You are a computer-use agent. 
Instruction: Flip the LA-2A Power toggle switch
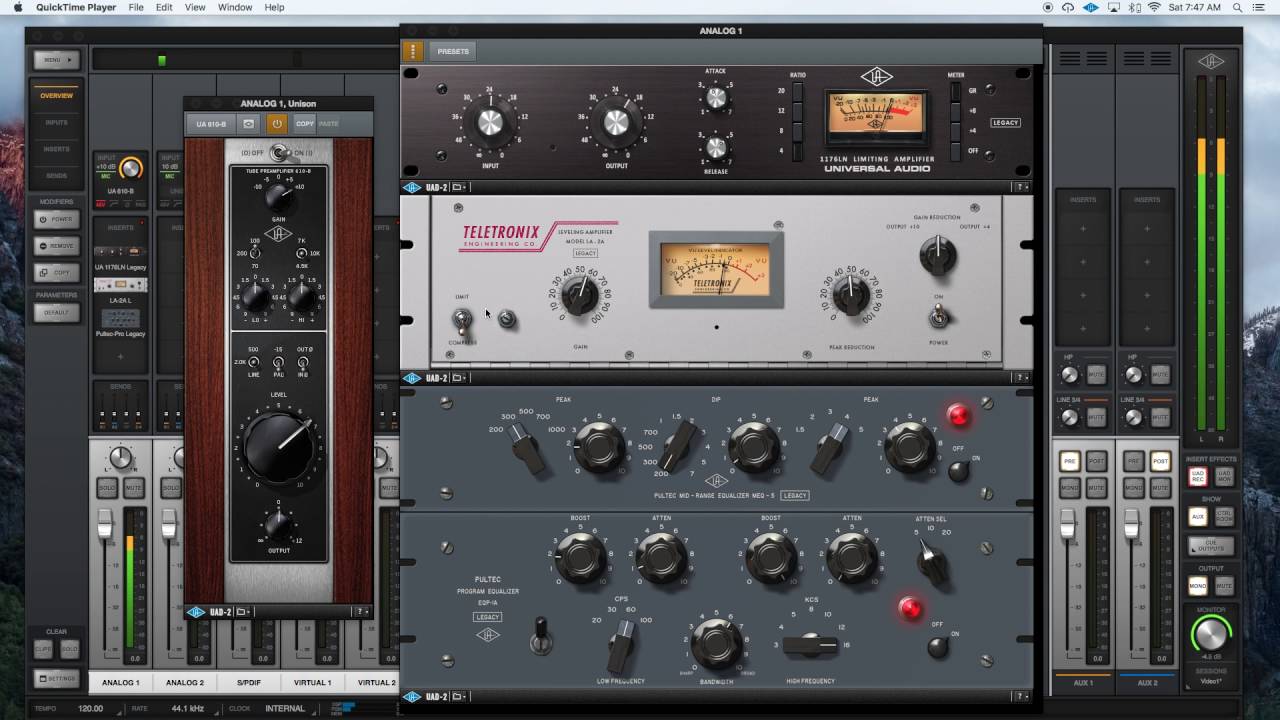tap(938, 317)
